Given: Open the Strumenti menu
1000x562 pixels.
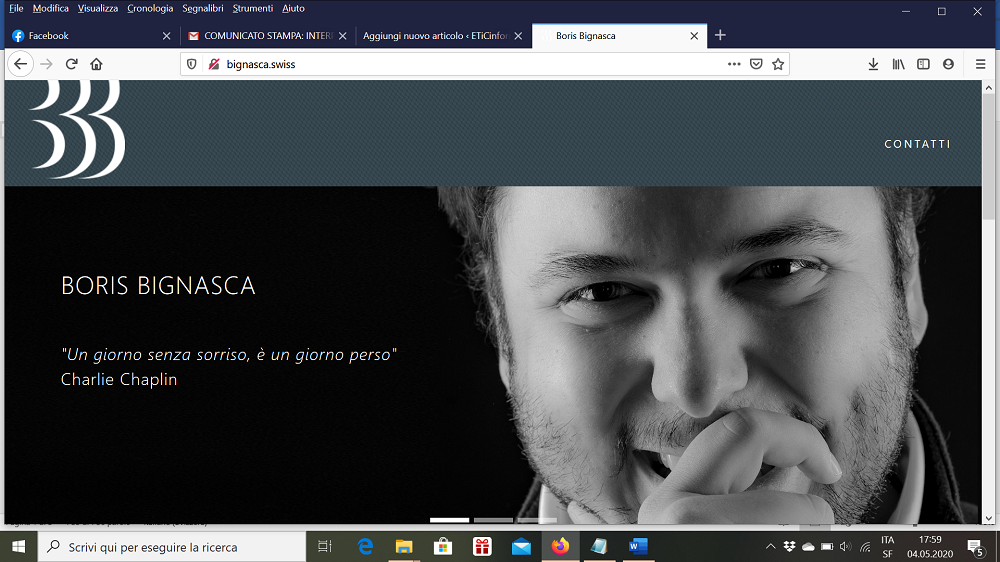Looking at the screenshot, I should click(253, 8).
